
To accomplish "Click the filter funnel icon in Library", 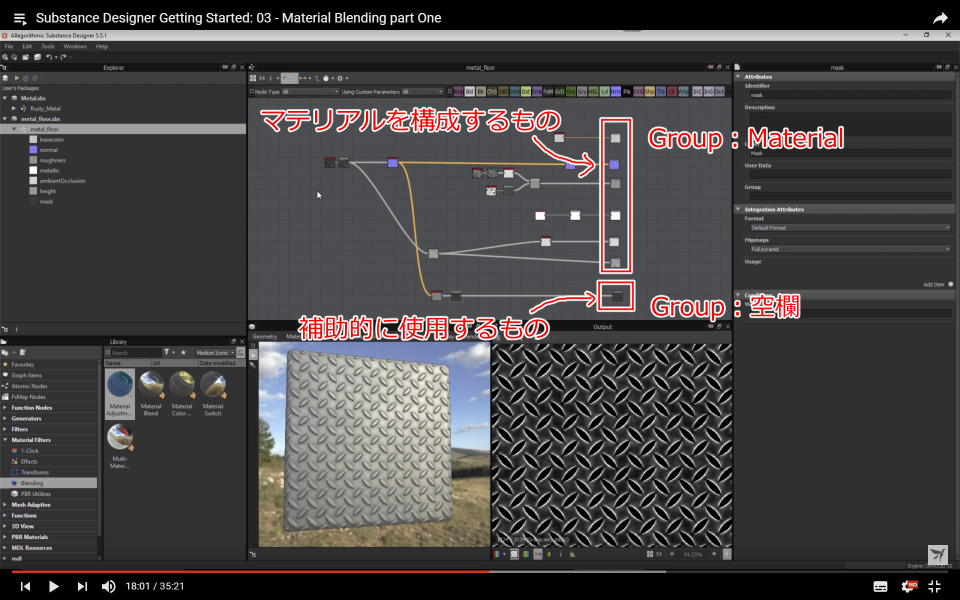I will pyautogui.click(x=167, y=353).
